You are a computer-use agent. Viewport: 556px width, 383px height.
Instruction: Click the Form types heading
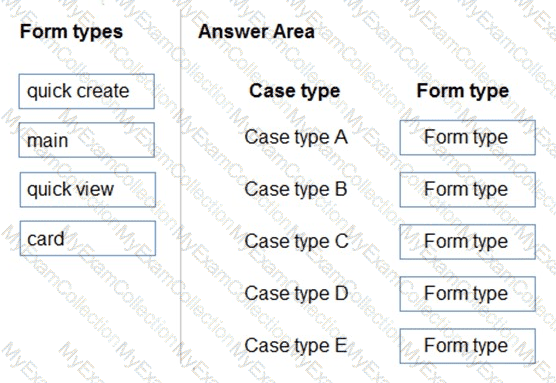click(71, 32)
